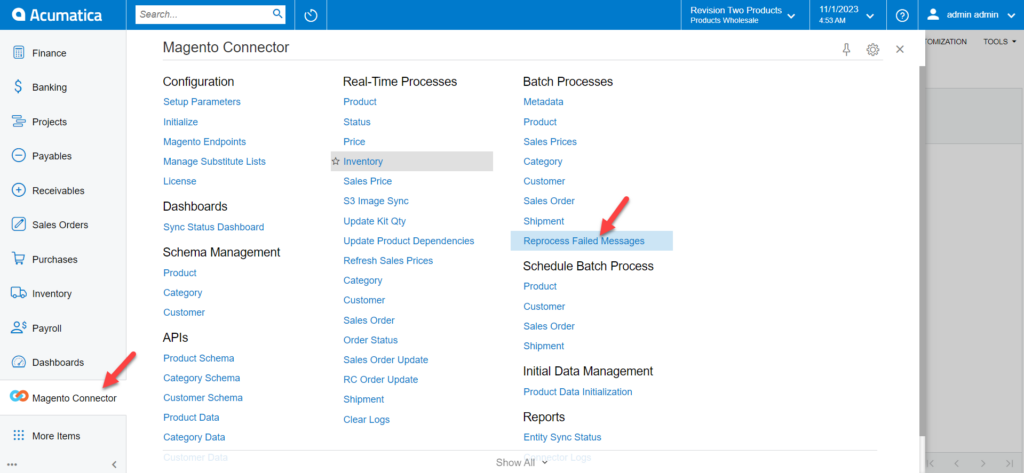The width and height of the screenshot is (1024, 473).
Task: Open the Initialize link
Action: (x=180, y=122)
